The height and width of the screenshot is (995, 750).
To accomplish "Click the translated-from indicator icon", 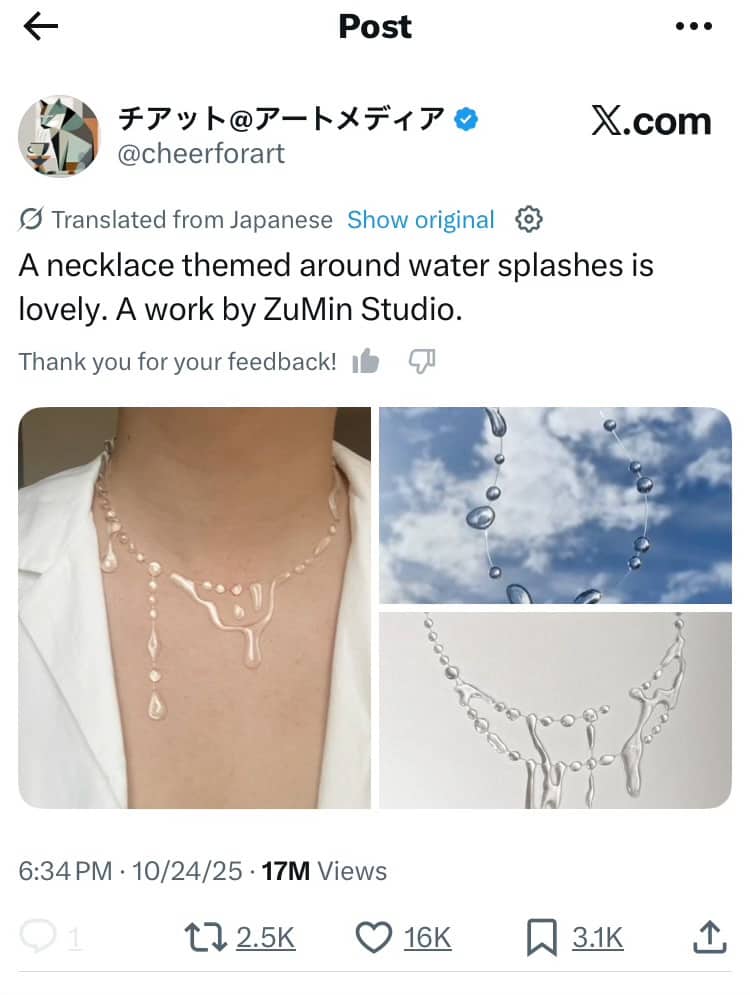I will 30,219.
